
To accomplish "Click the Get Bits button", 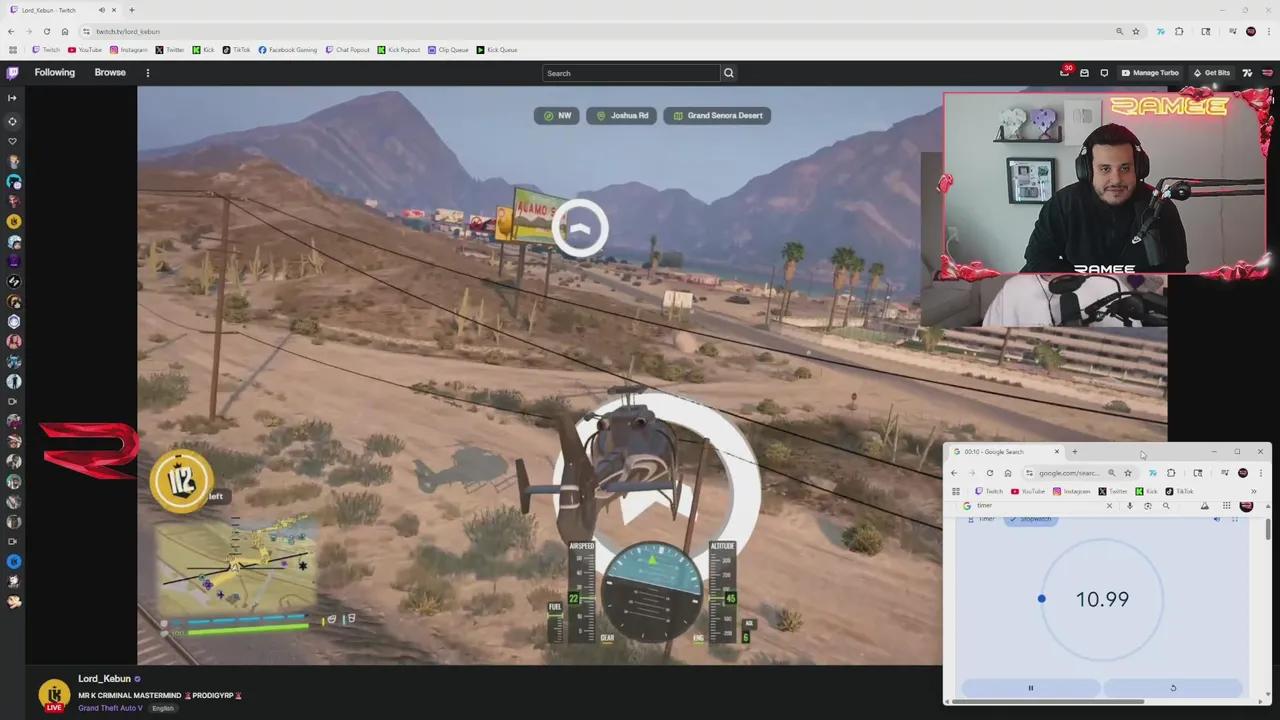I will point(1211,73).
